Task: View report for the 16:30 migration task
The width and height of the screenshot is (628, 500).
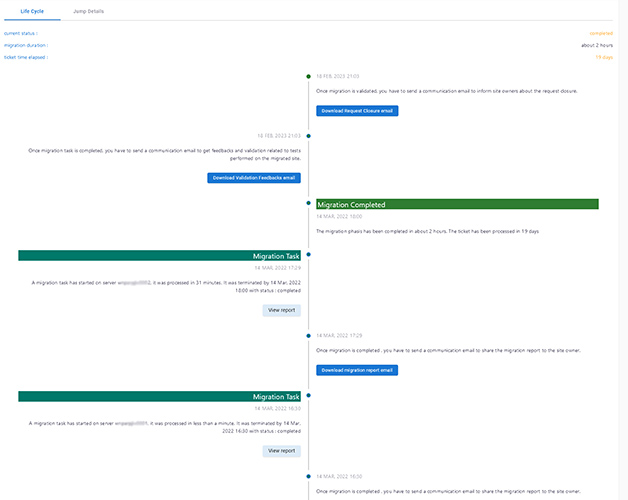Action: (x=281, y=451)
